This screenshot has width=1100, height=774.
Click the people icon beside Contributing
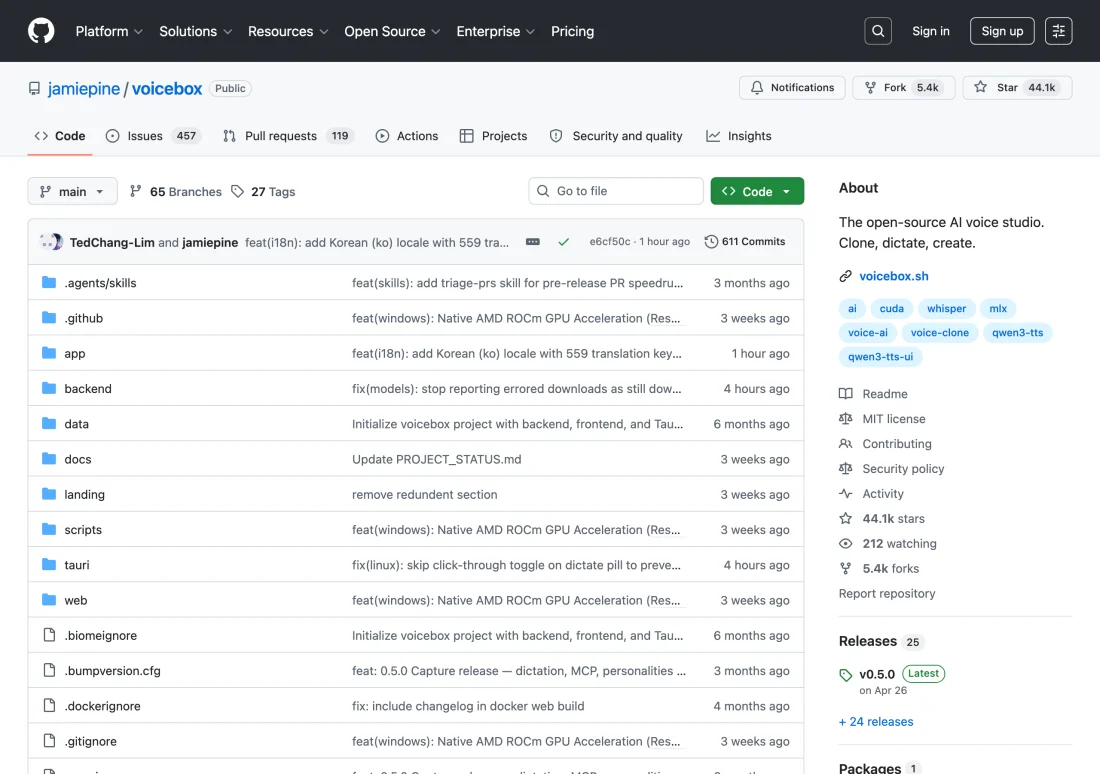(845, 443)
